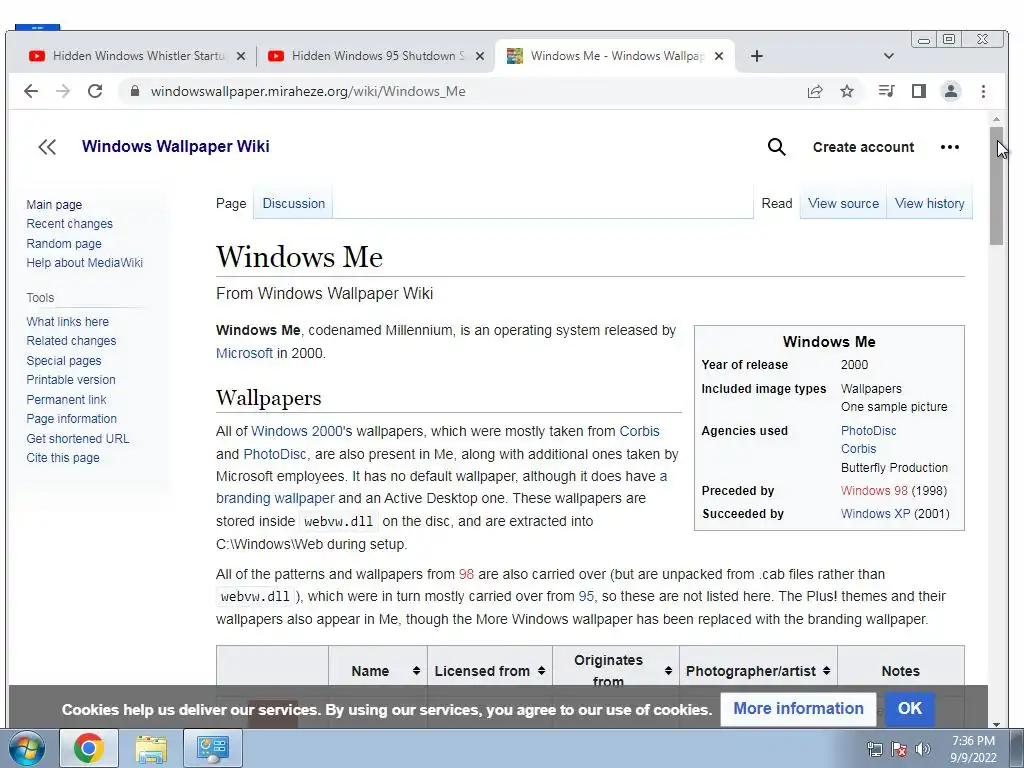Go to Main page in sidebar

54,204
